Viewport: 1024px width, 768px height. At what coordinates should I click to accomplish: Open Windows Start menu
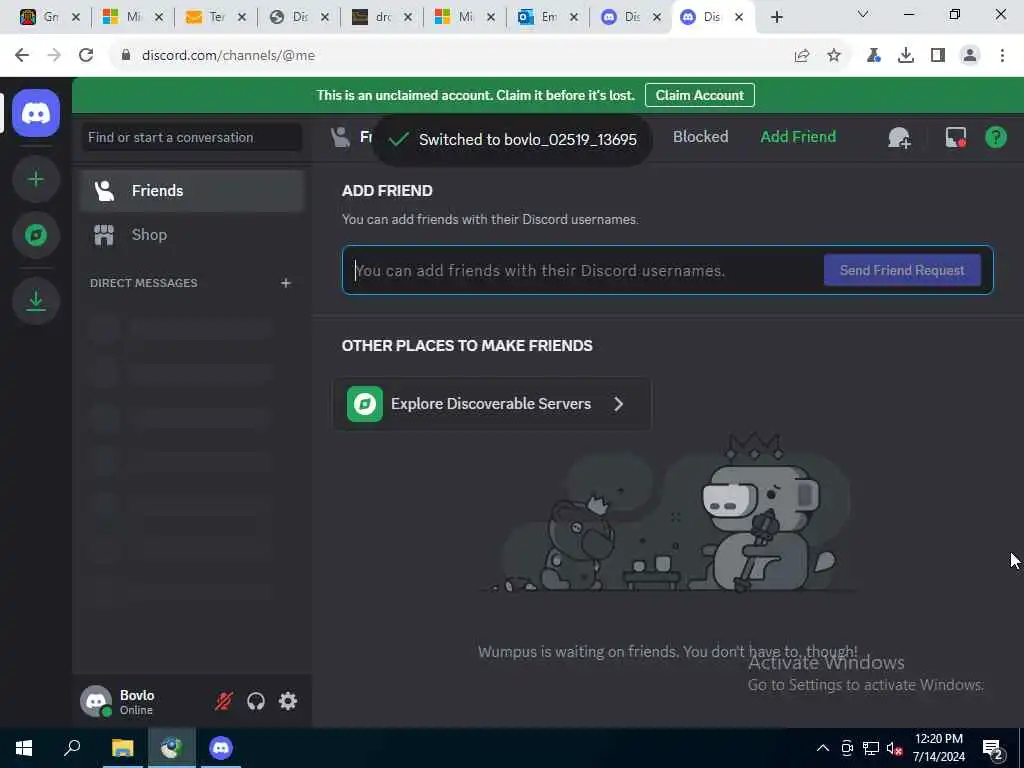coord(24,748)
